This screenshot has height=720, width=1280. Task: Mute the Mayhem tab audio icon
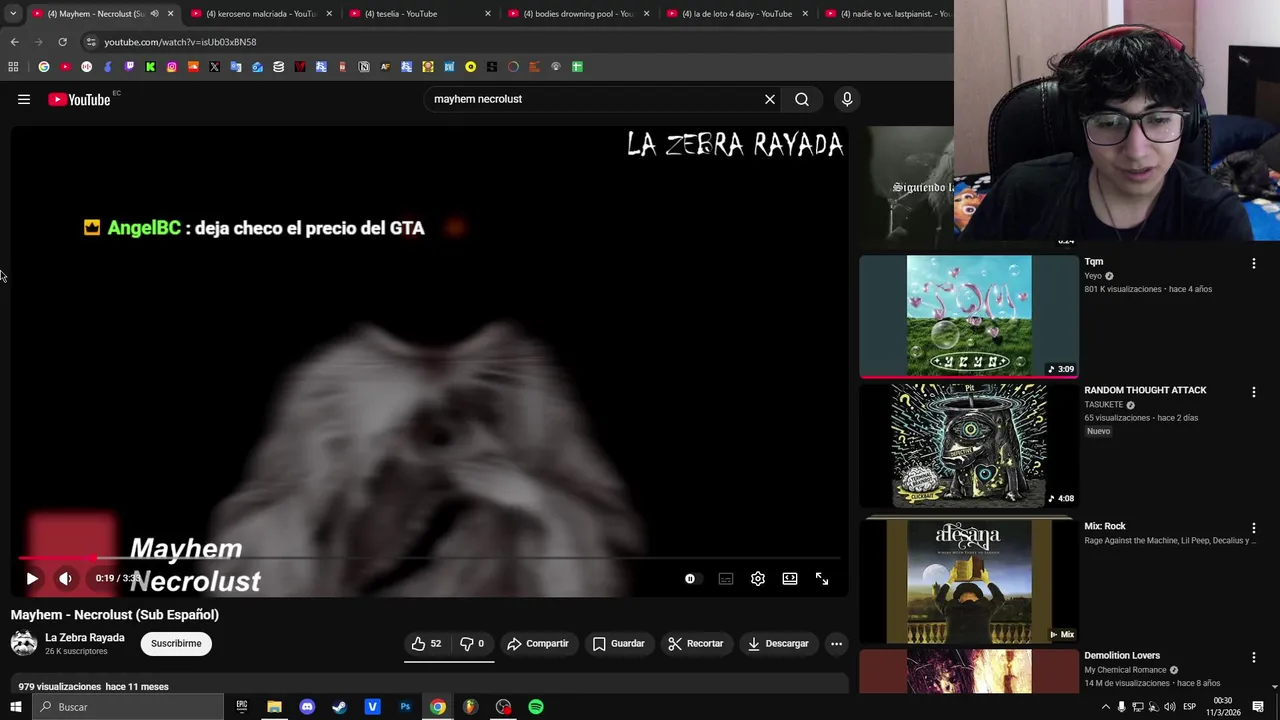pyautogui.click(x=154, y=14)
